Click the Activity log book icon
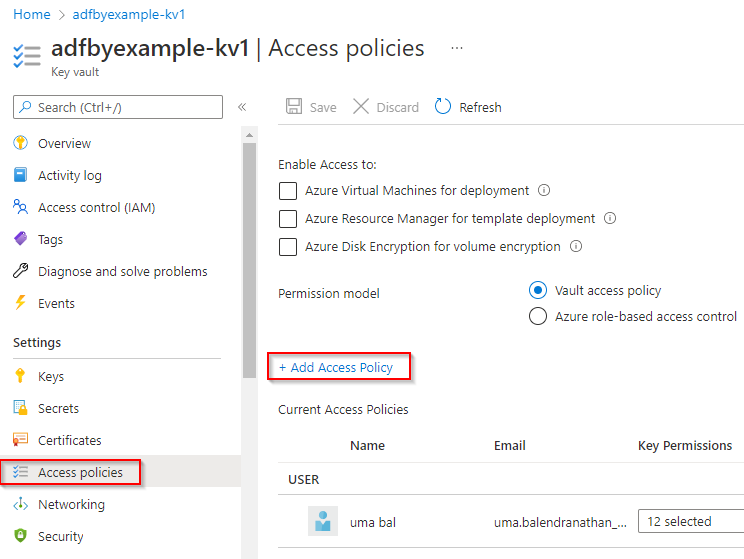The height and width of the screenshot is (559, 744). pyautogui.click(x=20, y=175)
